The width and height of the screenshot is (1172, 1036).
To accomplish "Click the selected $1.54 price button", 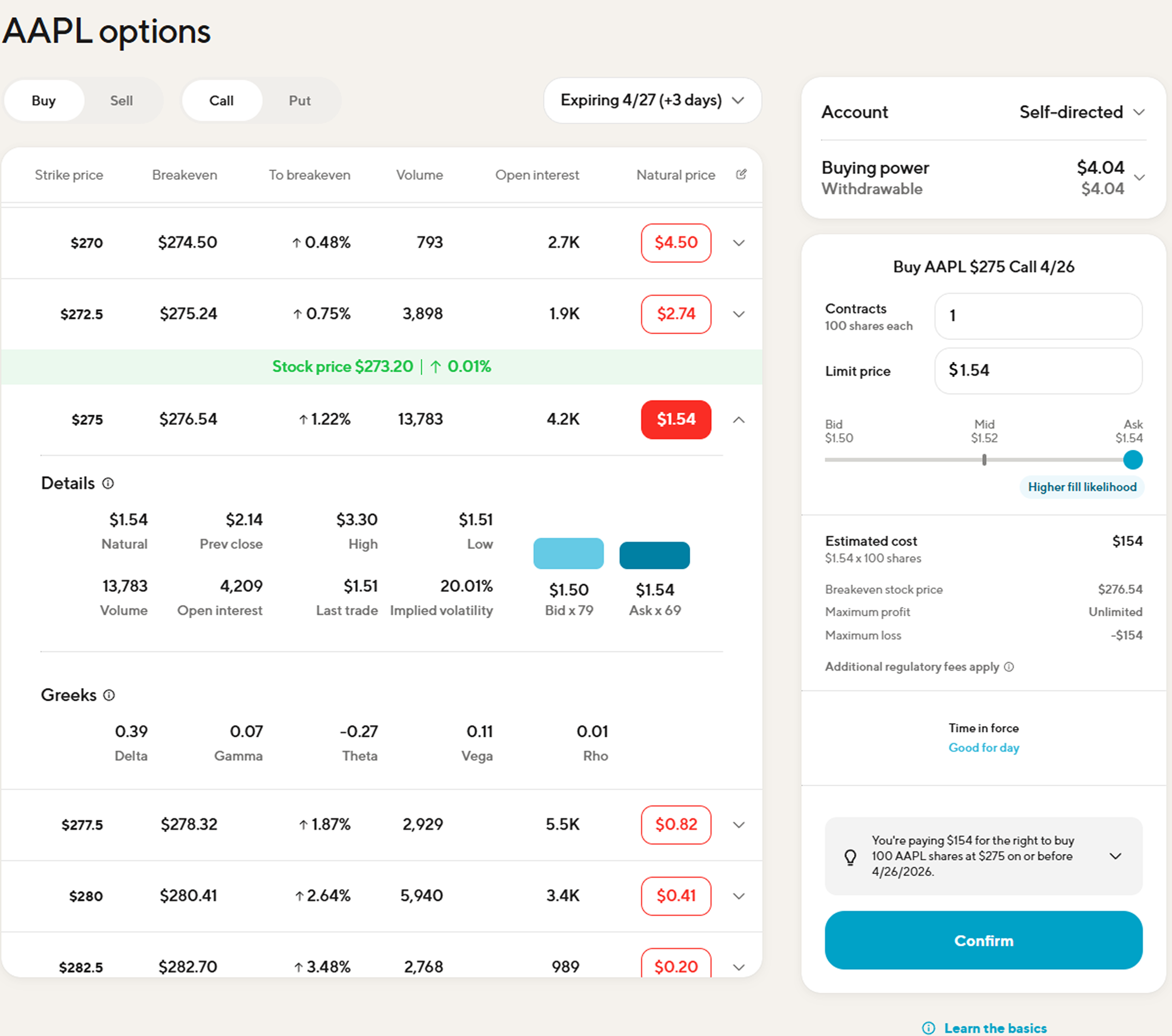I will [676, 419].
